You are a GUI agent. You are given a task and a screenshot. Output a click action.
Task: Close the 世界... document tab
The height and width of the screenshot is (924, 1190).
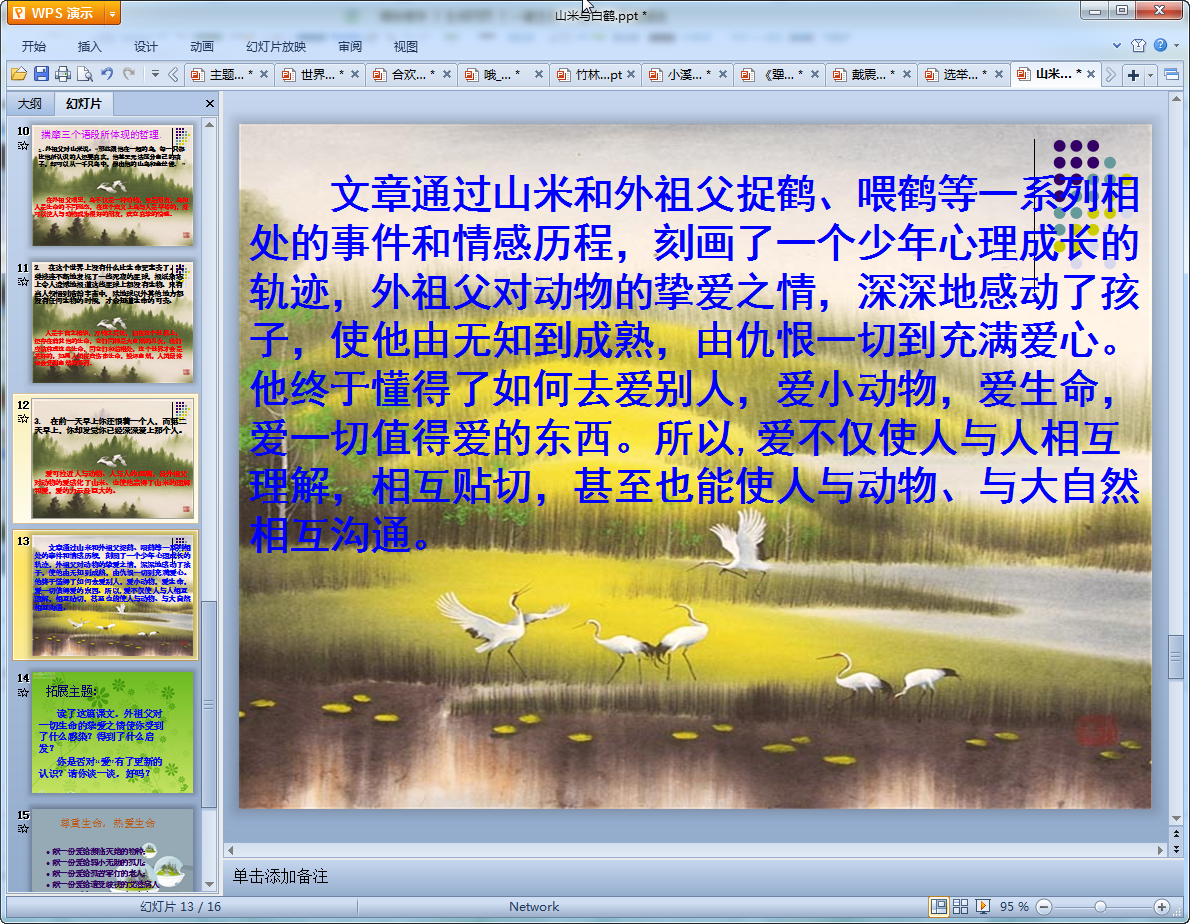355,74
